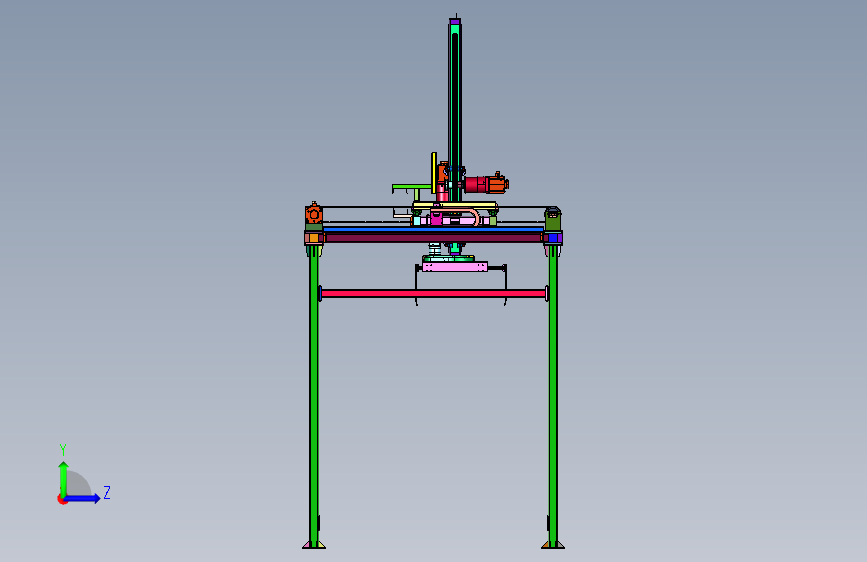The width and height of the screenshot is (867, 562).
Task: Pick the maroon main gantry beam
Action: pyautogui.click(x=434, y=238)
